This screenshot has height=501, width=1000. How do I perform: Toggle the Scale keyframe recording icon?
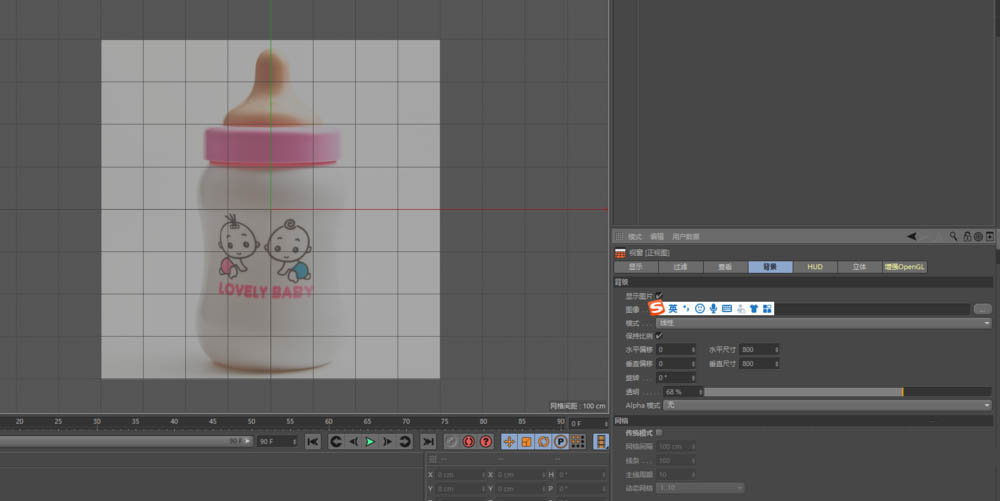point(526,441)
